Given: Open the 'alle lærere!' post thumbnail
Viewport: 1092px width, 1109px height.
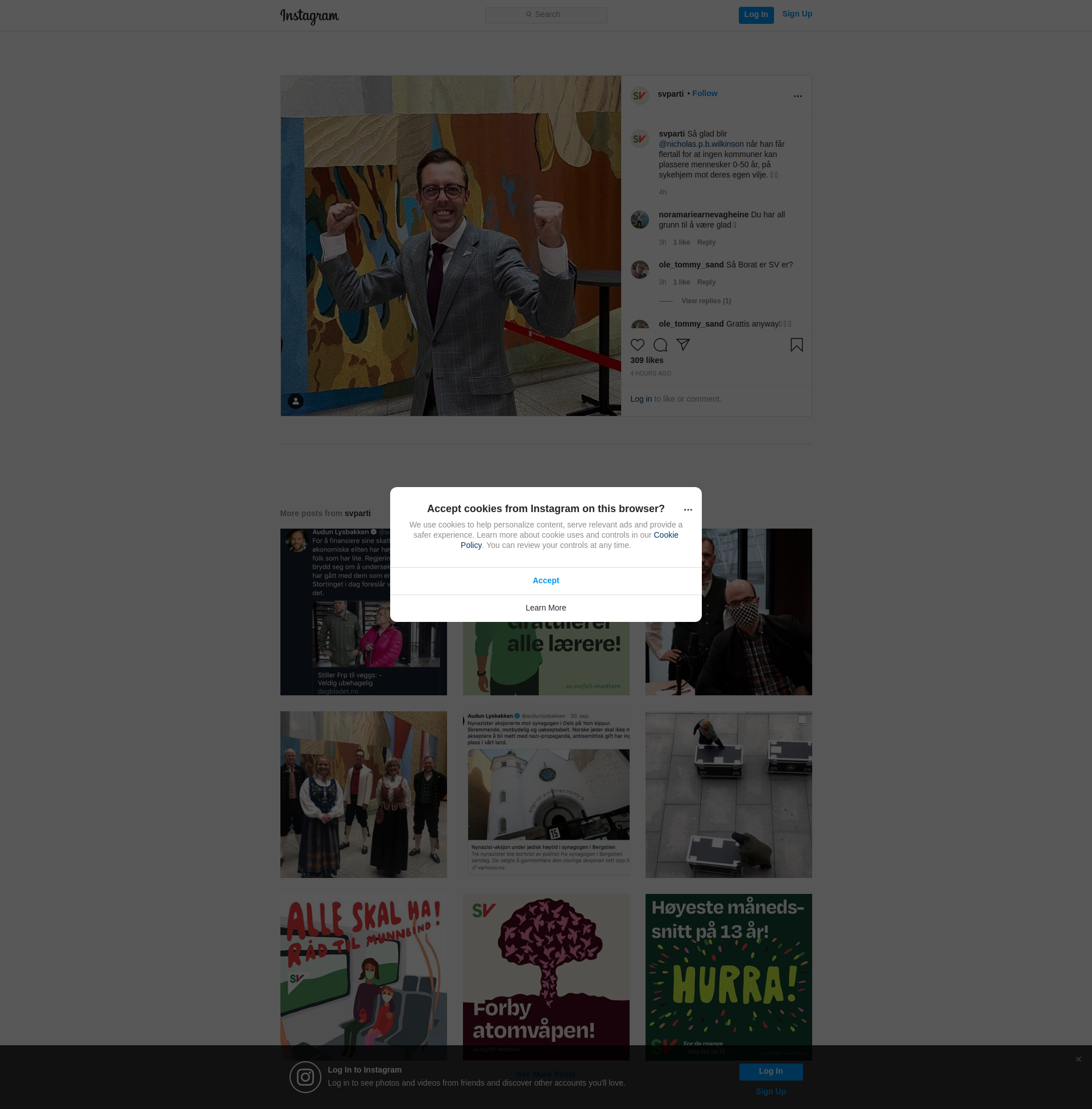Looking at the screenshot, I should [x=545, y=659].
